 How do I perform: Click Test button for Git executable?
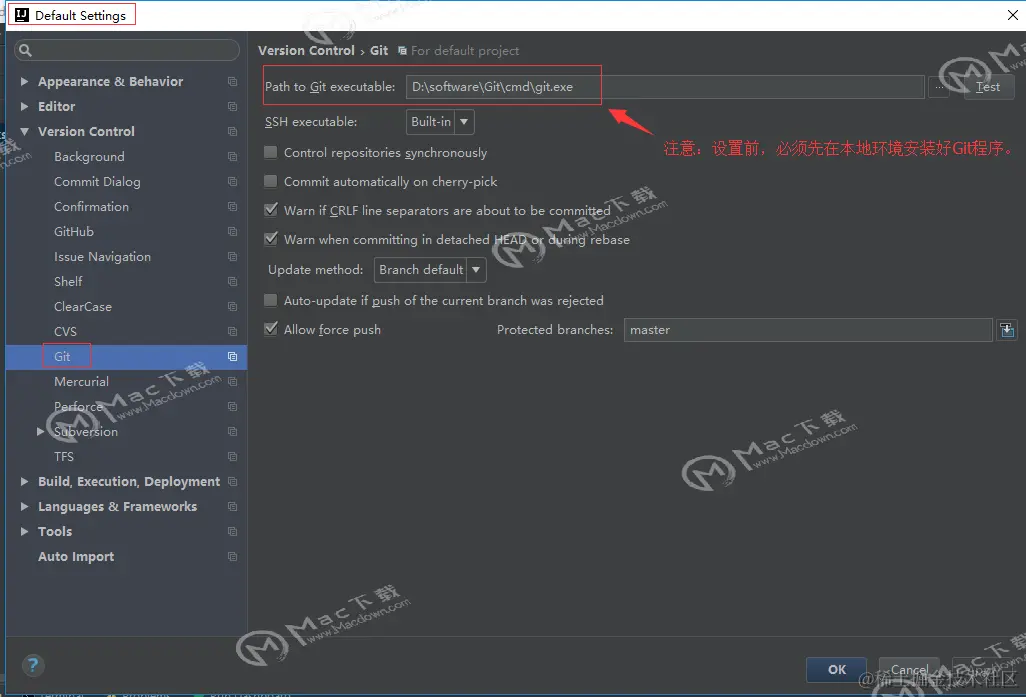coord(989,87)
